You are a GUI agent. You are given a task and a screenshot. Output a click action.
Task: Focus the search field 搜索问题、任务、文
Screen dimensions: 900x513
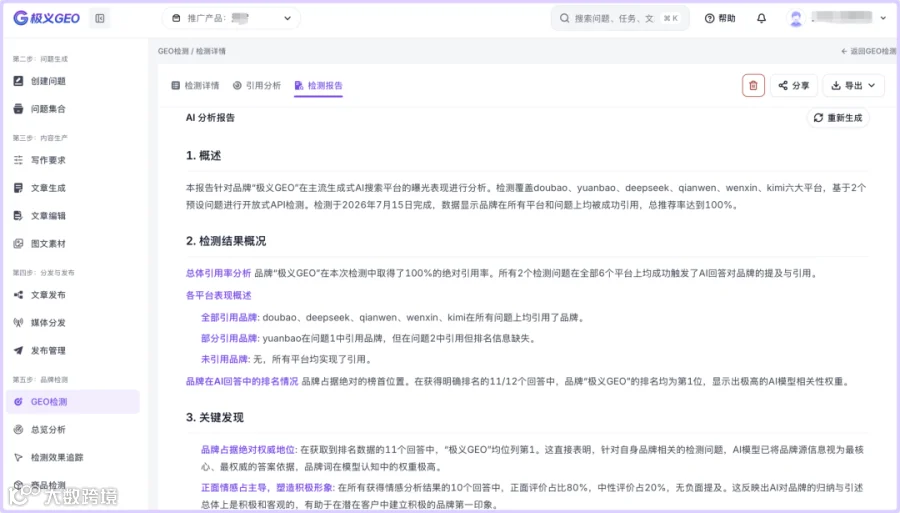tap(620, 18)
